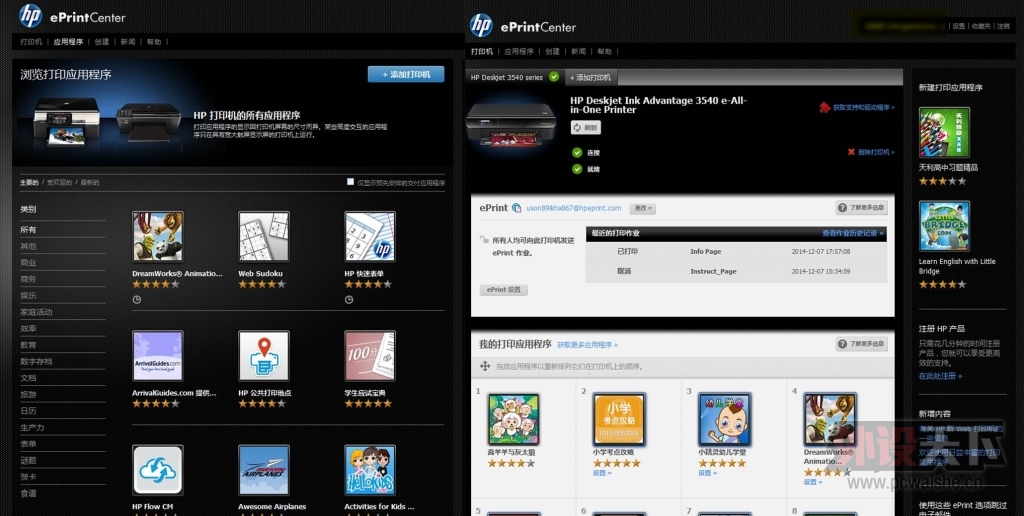Open 喜羊羊与灰太狼 app in my apps
This screenshot has width=1024, height=516.
[x=513, y=419]
